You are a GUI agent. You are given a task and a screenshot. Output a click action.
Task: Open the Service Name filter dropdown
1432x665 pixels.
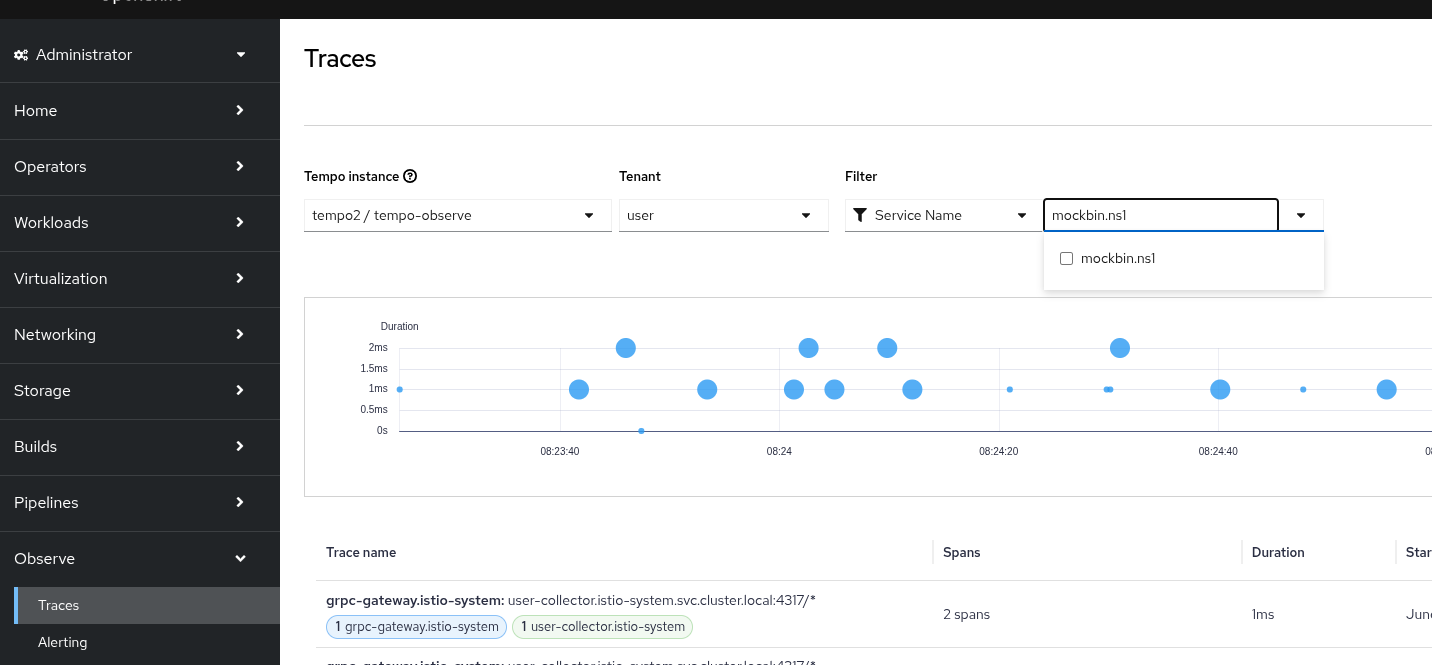pyautogui.click(x=940, y=215)
